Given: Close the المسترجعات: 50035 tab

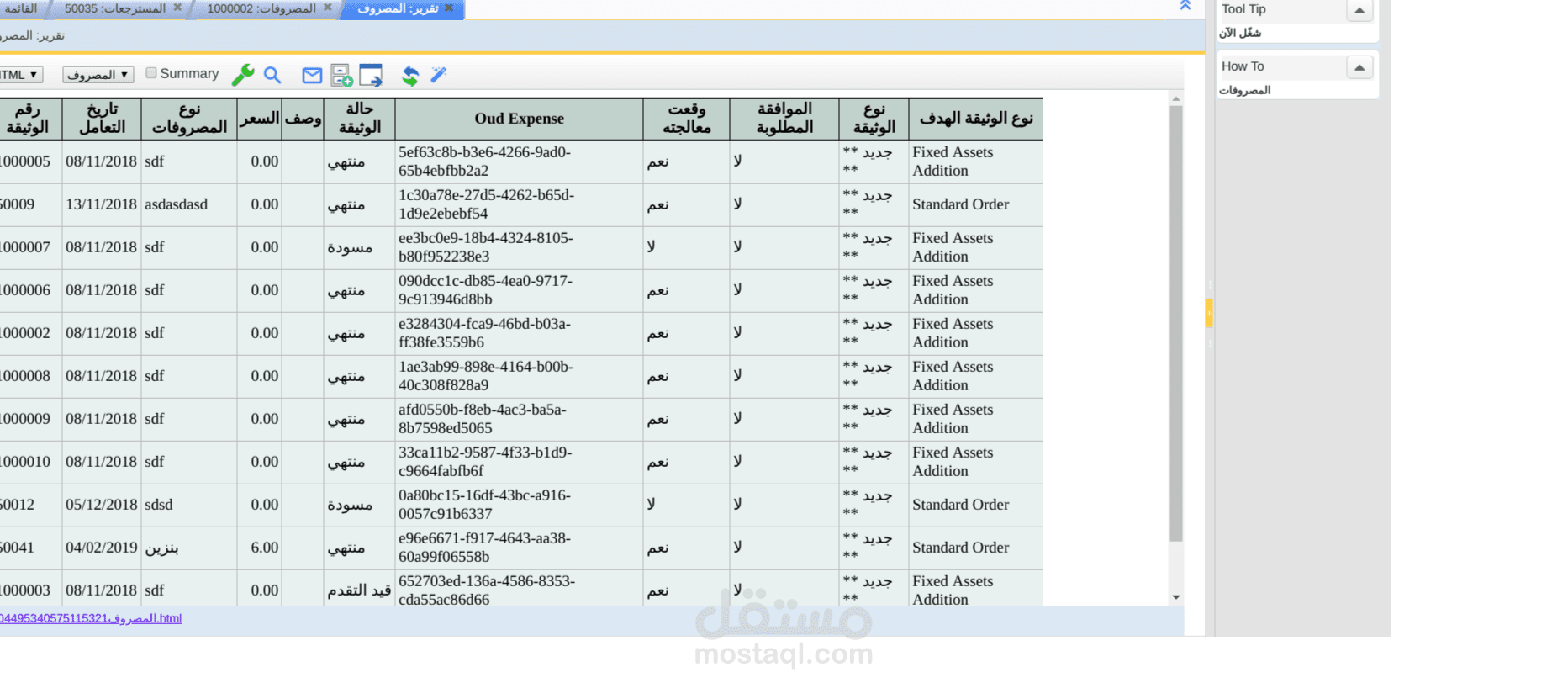Looking at the screenshot, I should (x=177, y=8).
